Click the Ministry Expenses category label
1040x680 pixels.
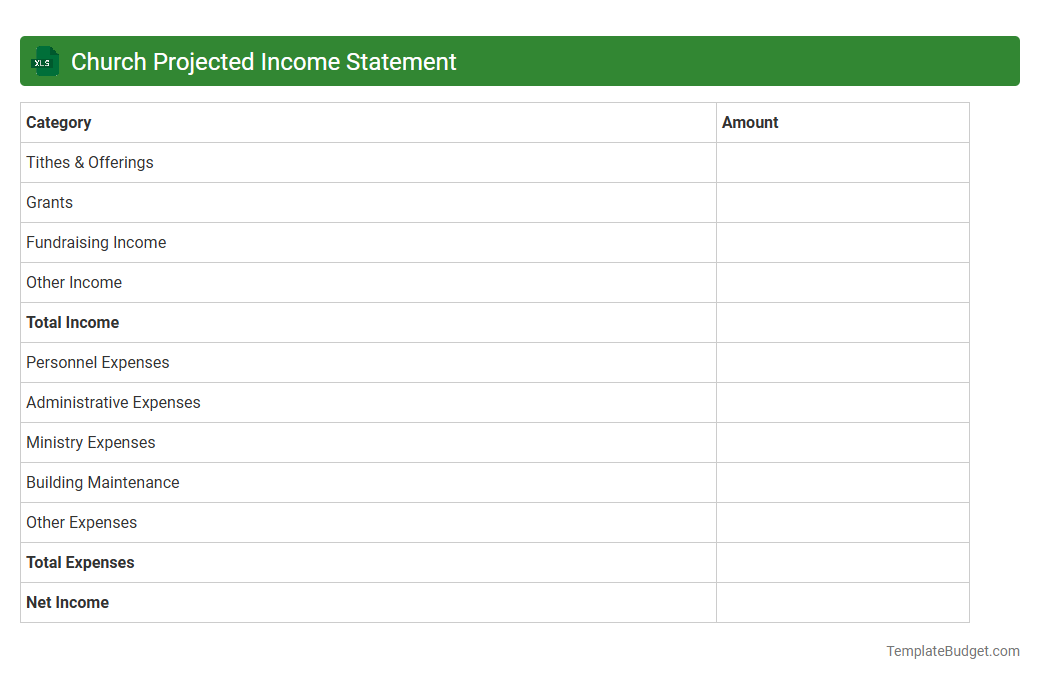[90, 442]
